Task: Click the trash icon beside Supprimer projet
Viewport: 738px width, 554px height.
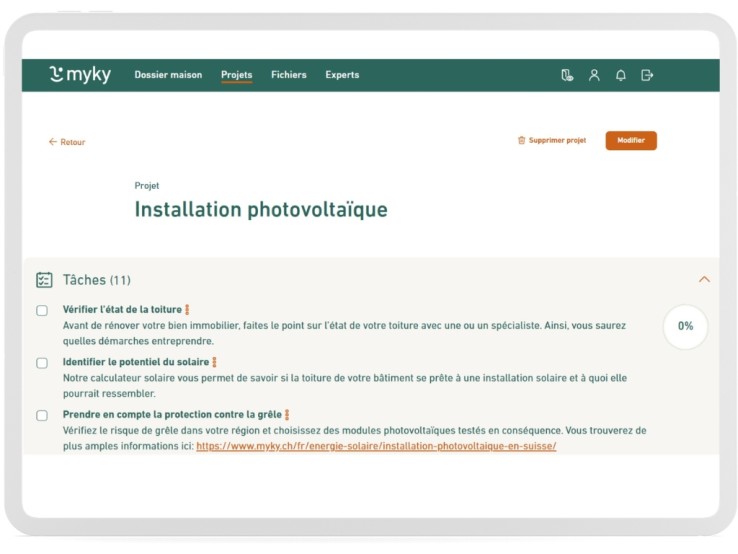Action: [521, 141]
